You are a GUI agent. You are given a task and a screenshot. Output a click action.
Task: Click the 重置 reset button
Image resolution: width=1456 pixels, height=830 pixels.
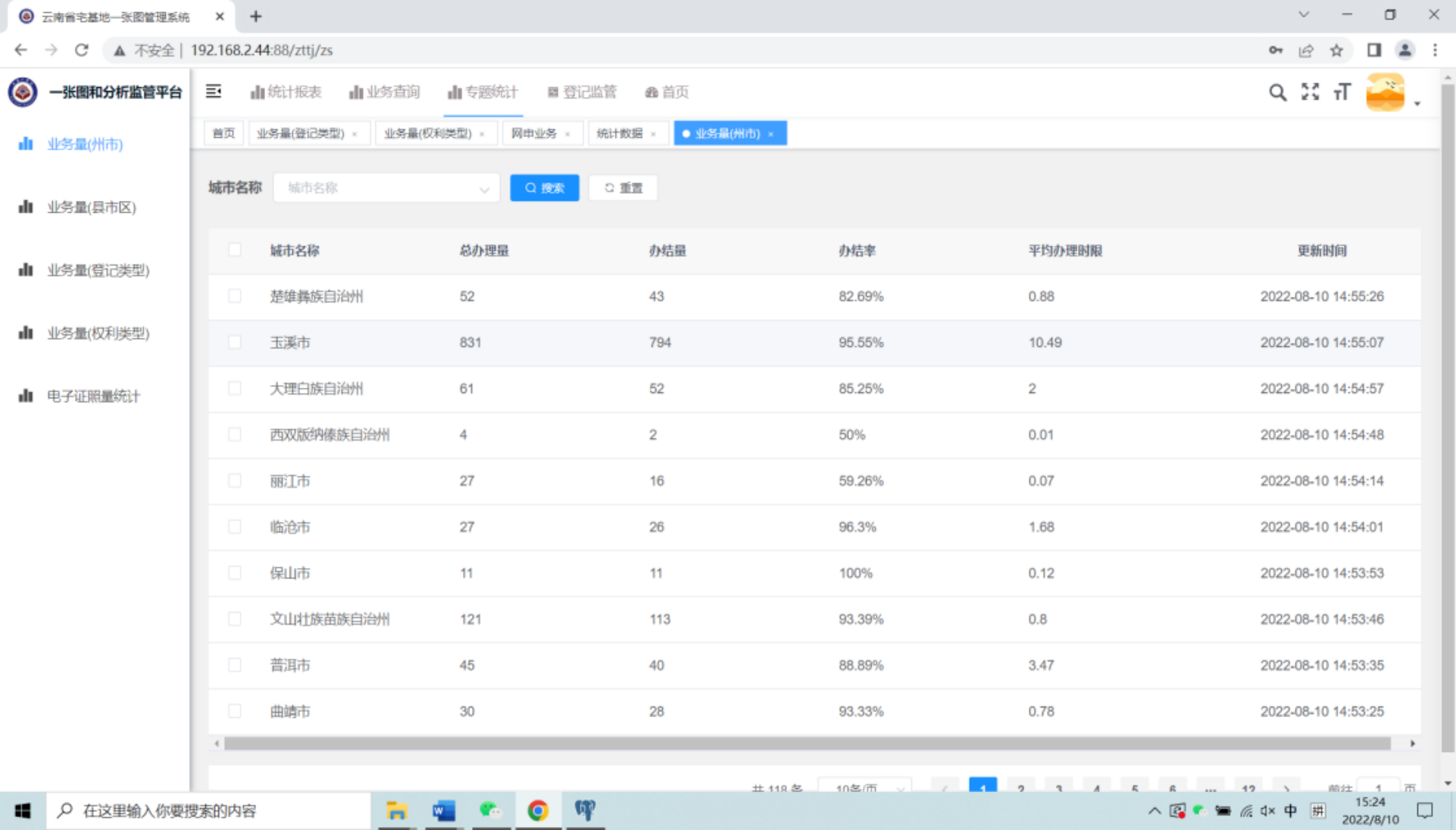[623, 188]
